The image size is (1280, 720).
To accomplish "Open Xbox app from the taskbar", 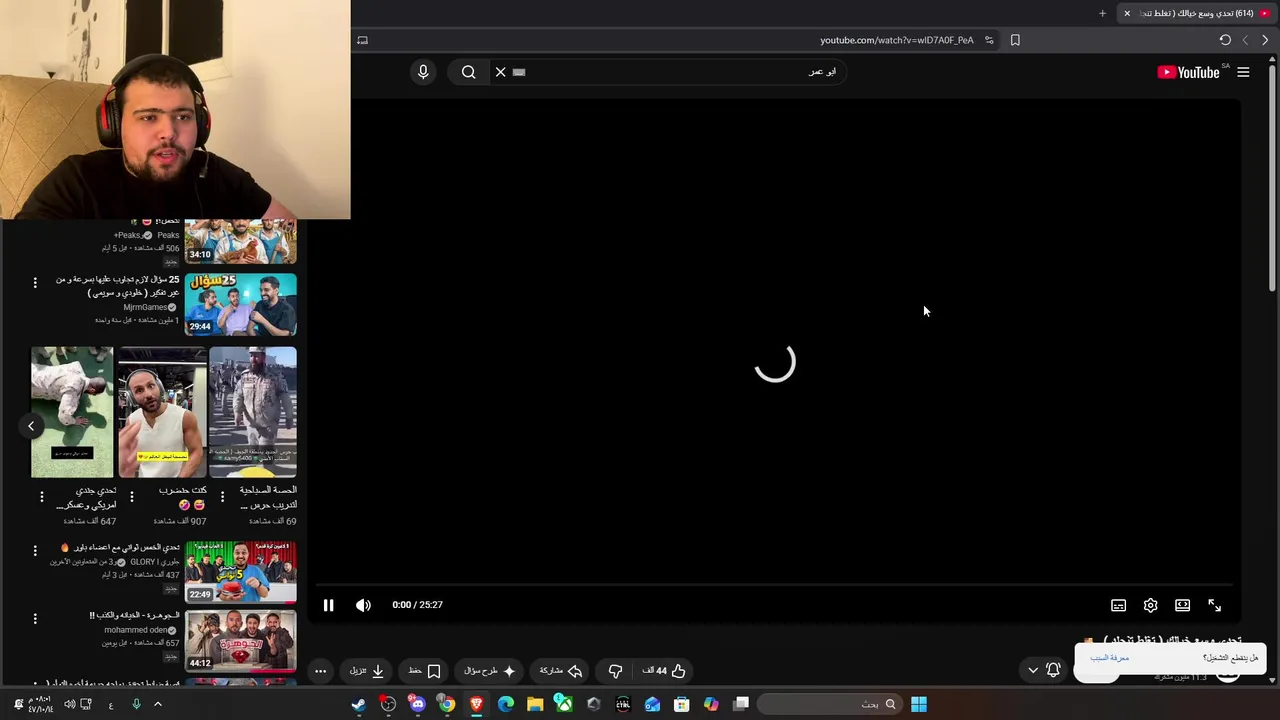I will [x=564, y=704].
